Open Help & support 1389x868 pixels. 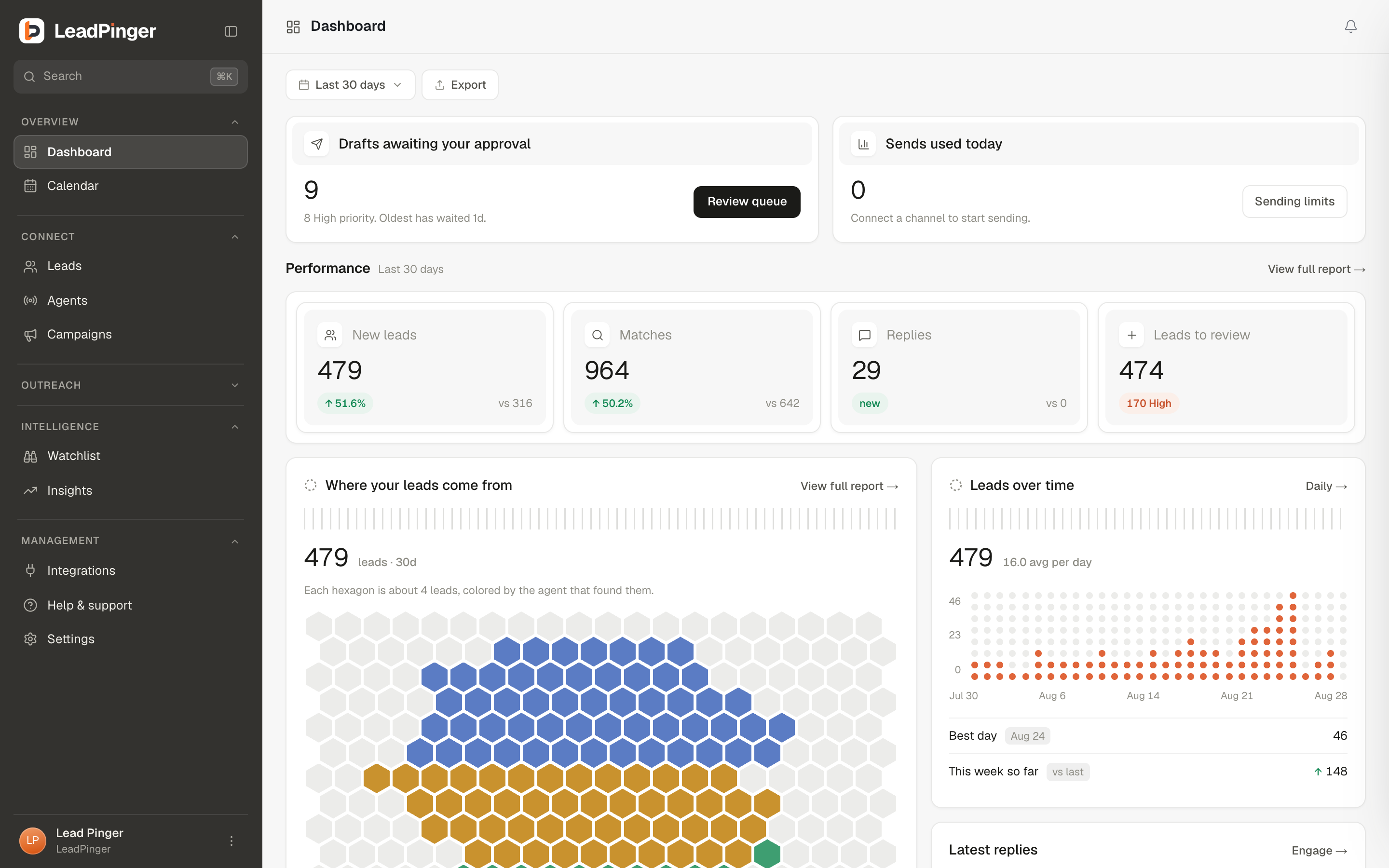tap(130, 605)
